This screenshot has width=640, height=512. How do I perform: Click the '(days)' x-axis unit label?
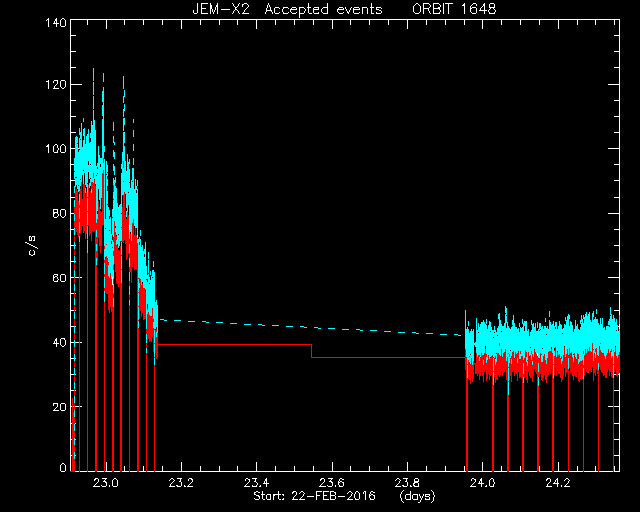pos(417,496)
